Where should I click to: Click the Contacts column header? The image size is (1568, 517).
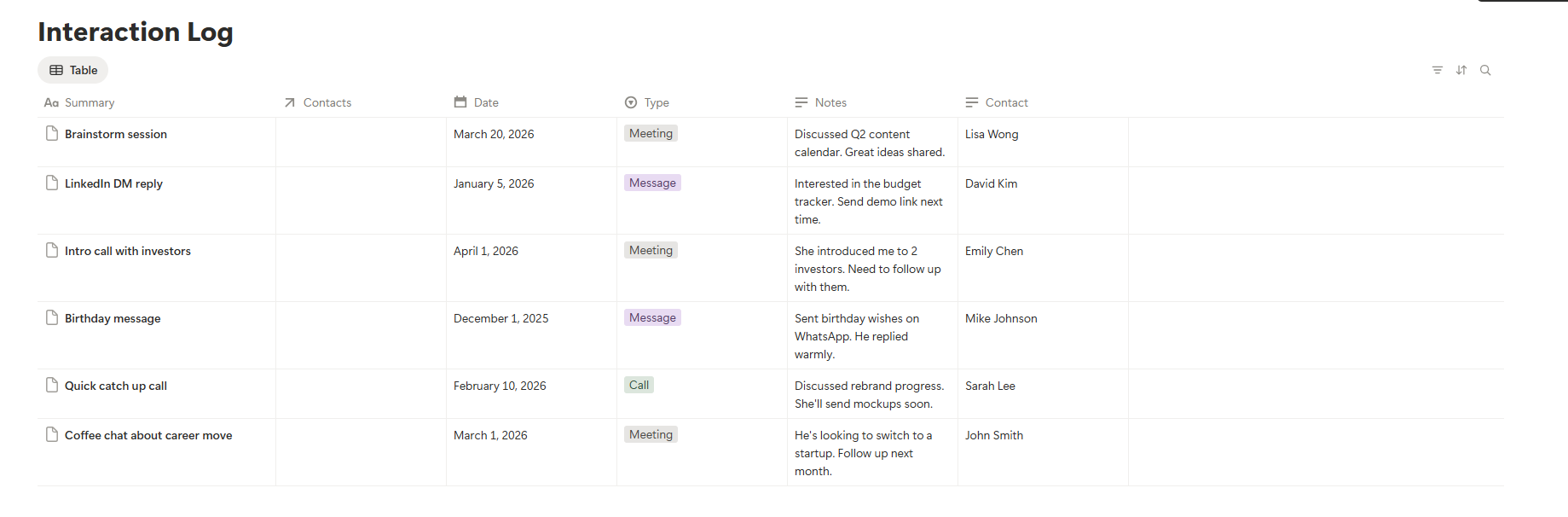pos(317,102)
